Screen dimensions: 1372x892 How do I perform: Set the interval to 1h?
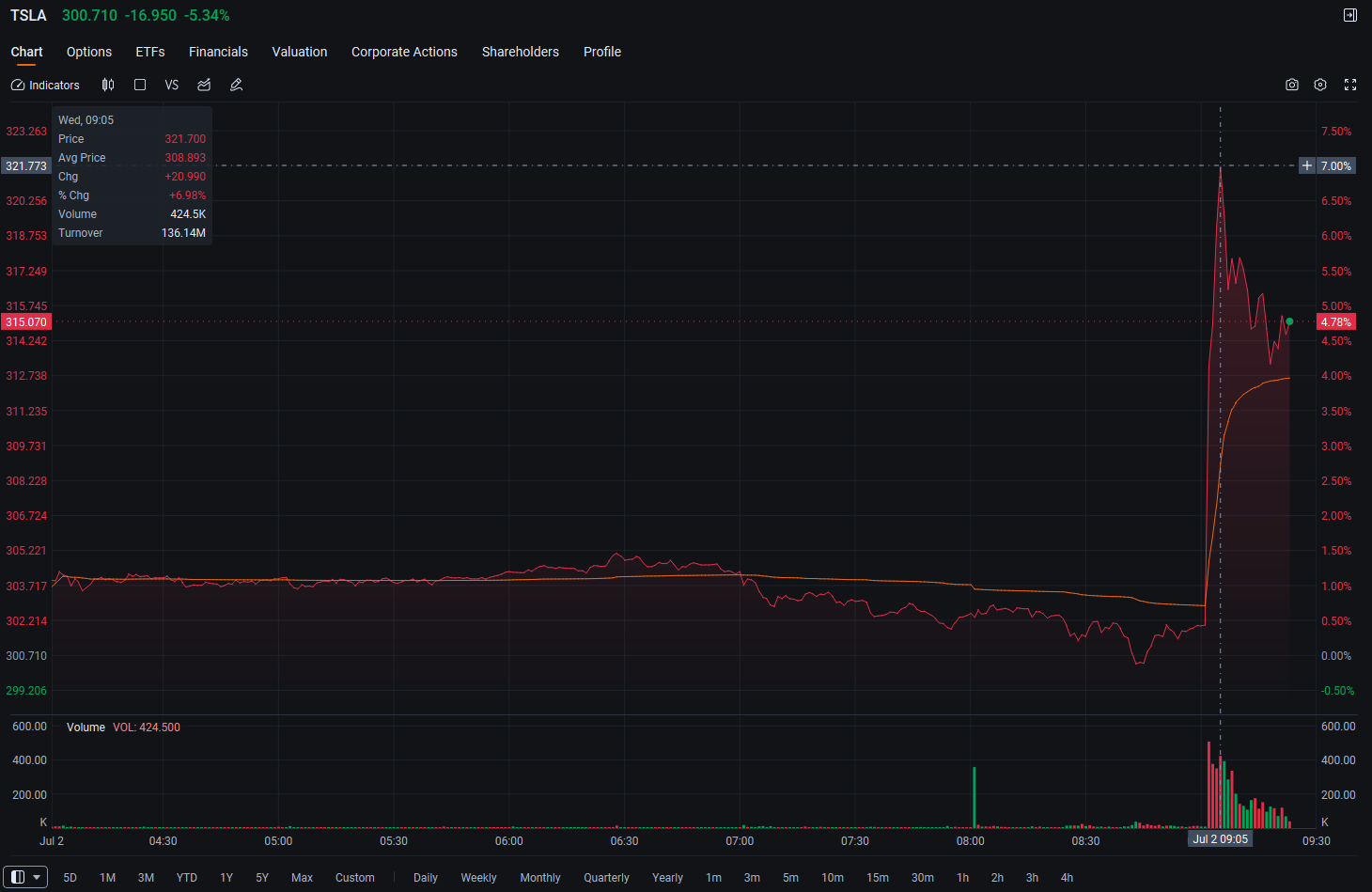(963, 878)
